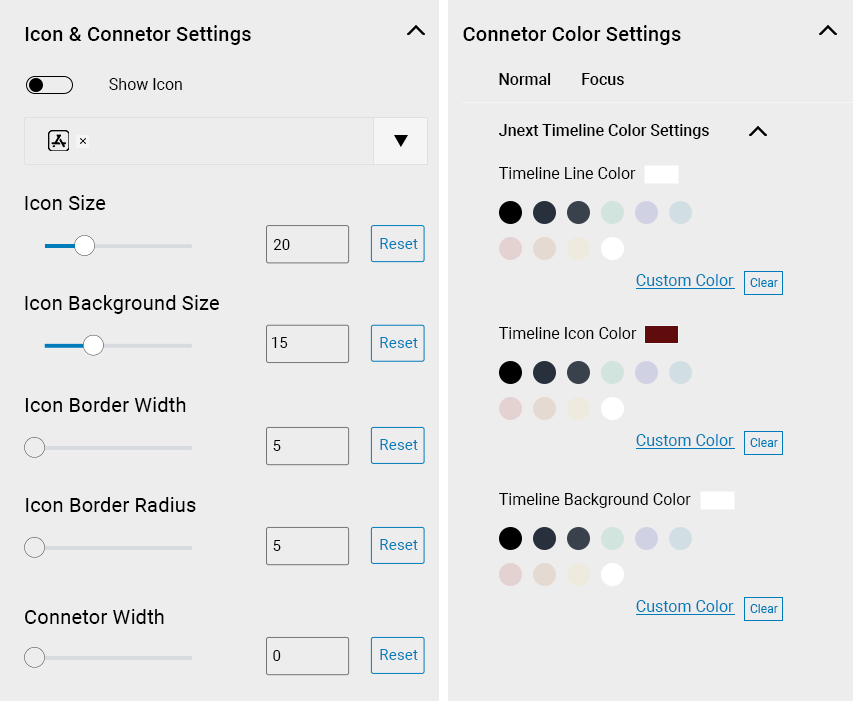
Task: Remove the selected icon with the × mark
Action: click(83, 141)
